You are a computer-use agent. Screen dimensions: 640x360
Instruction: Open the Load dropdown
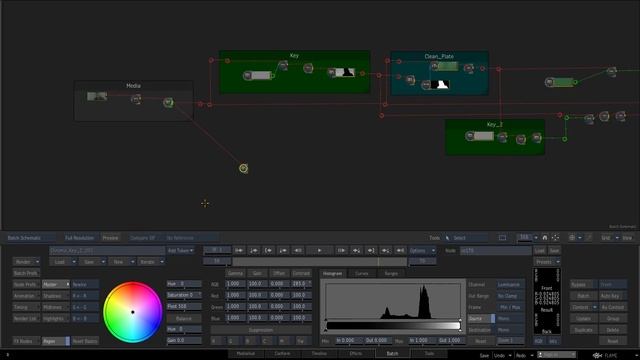pos(63,262)
